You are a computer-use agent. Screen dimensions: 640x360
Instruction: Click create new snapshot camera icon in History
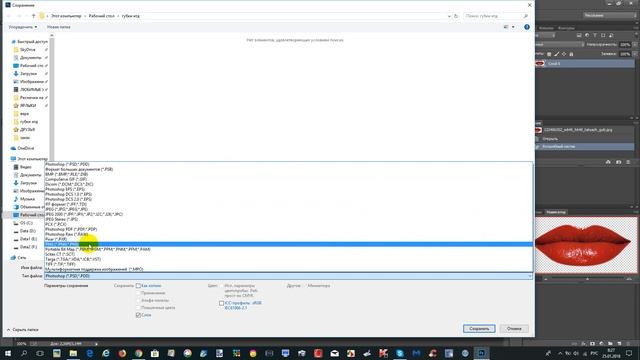pos(618,162)
